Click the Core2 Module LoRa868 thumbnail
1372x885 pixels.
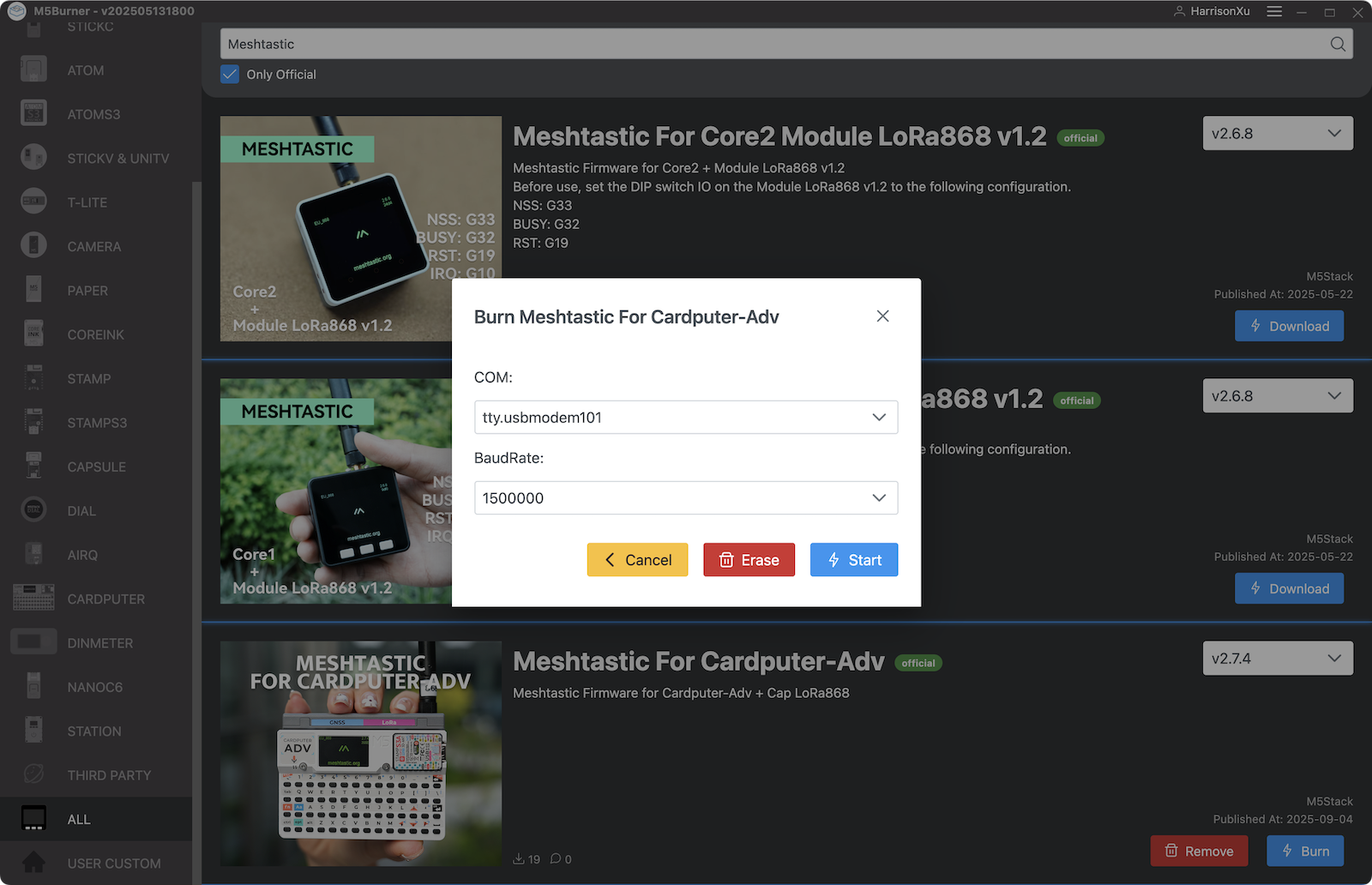click(x=361, y=228)
